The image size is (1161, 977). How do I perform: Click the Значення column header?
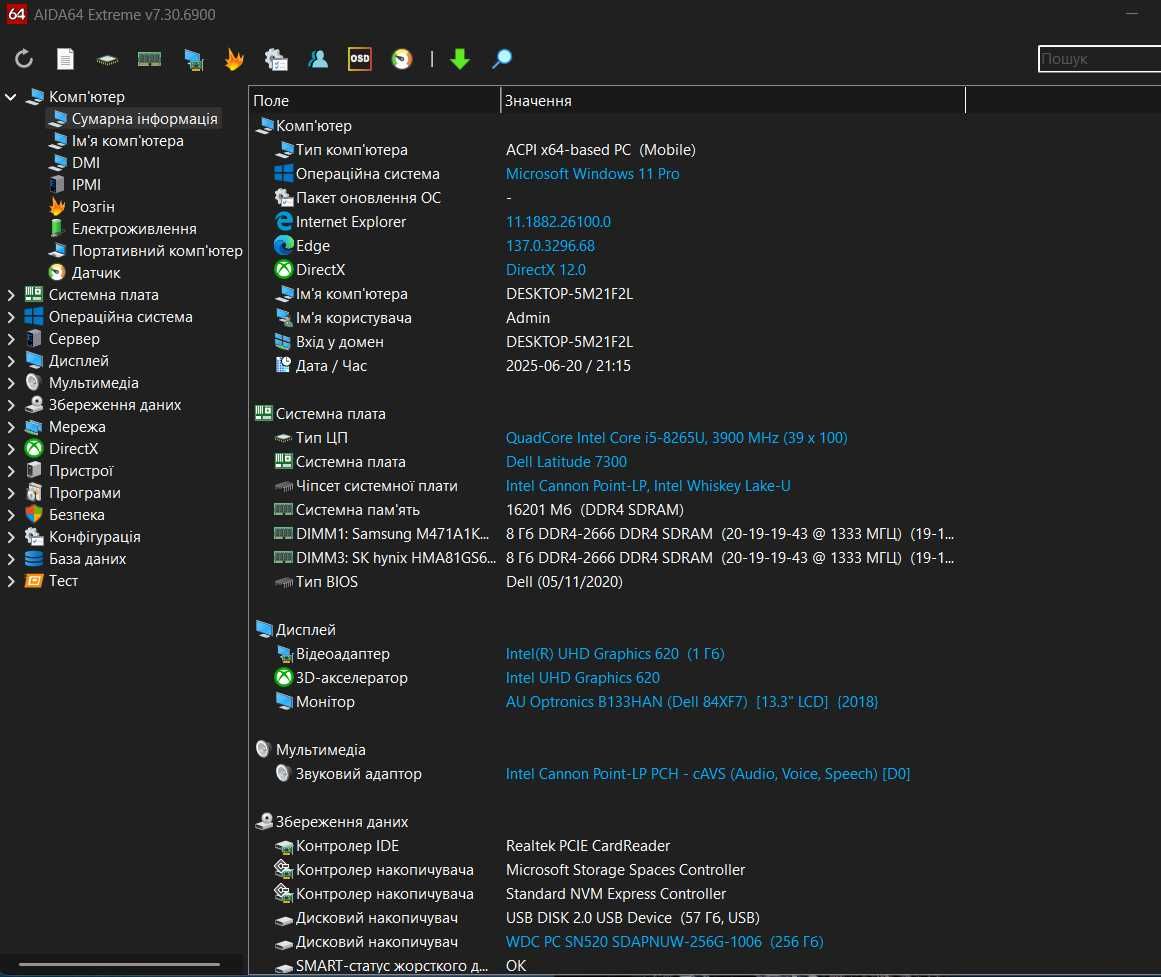(x=733, y=101)
